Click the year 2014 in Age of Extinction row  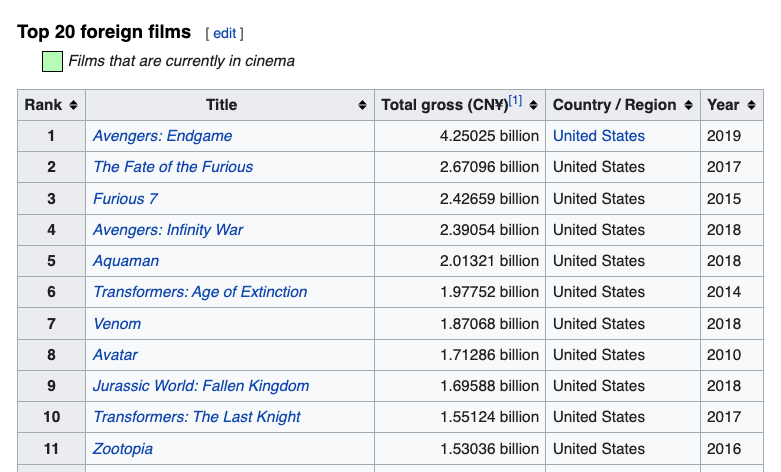(724, 292)
